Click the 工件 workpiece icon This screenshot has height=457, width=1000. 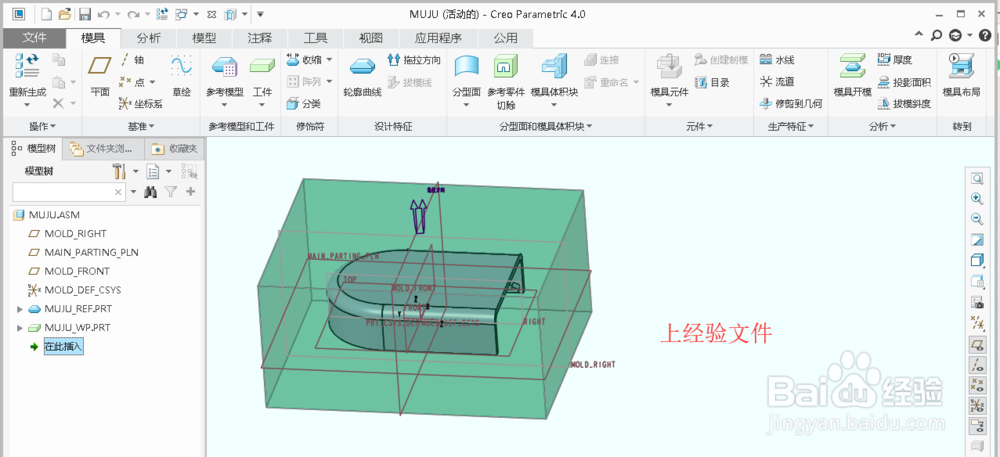tap(262, 65)
